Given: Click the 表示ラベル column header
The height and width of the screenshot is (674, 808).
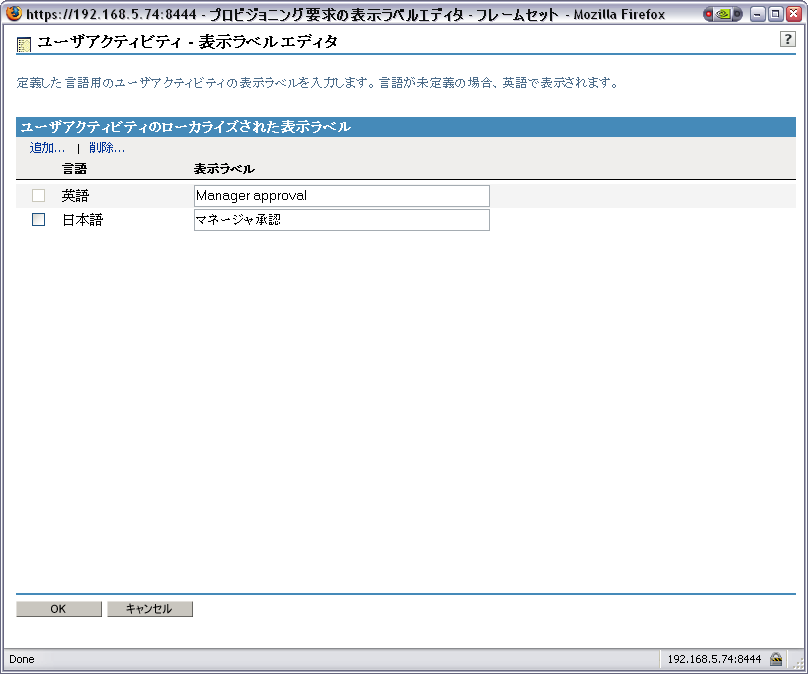Looking at the screenshot, I should tap(224, 168).
